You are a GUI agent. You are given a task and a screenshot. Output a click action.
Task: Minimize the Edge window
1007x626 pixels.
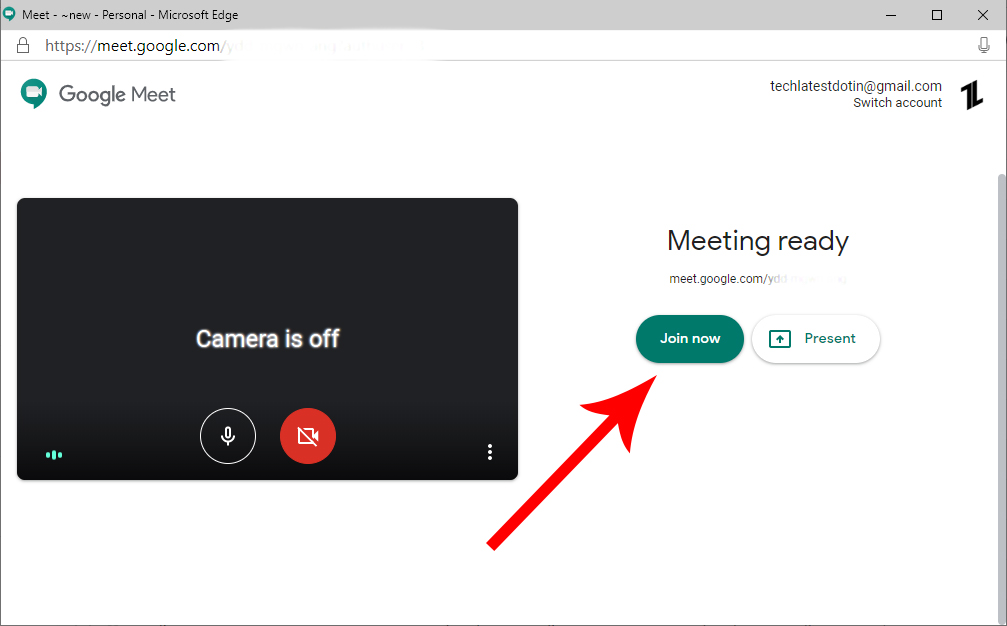(891, 15)
